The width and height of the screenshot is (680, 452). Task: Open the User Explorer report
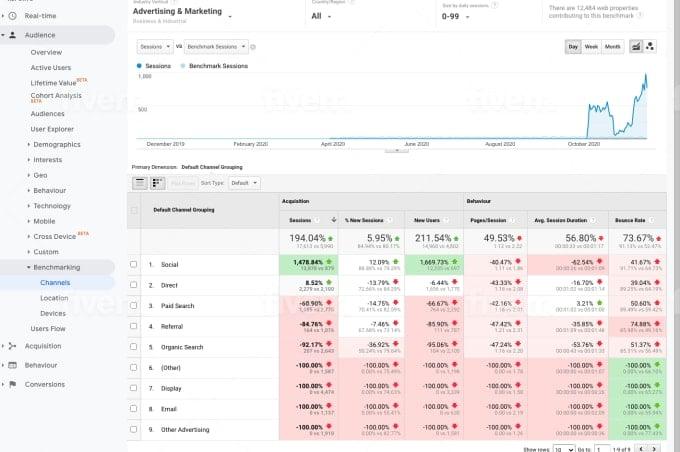click(52, 129)
